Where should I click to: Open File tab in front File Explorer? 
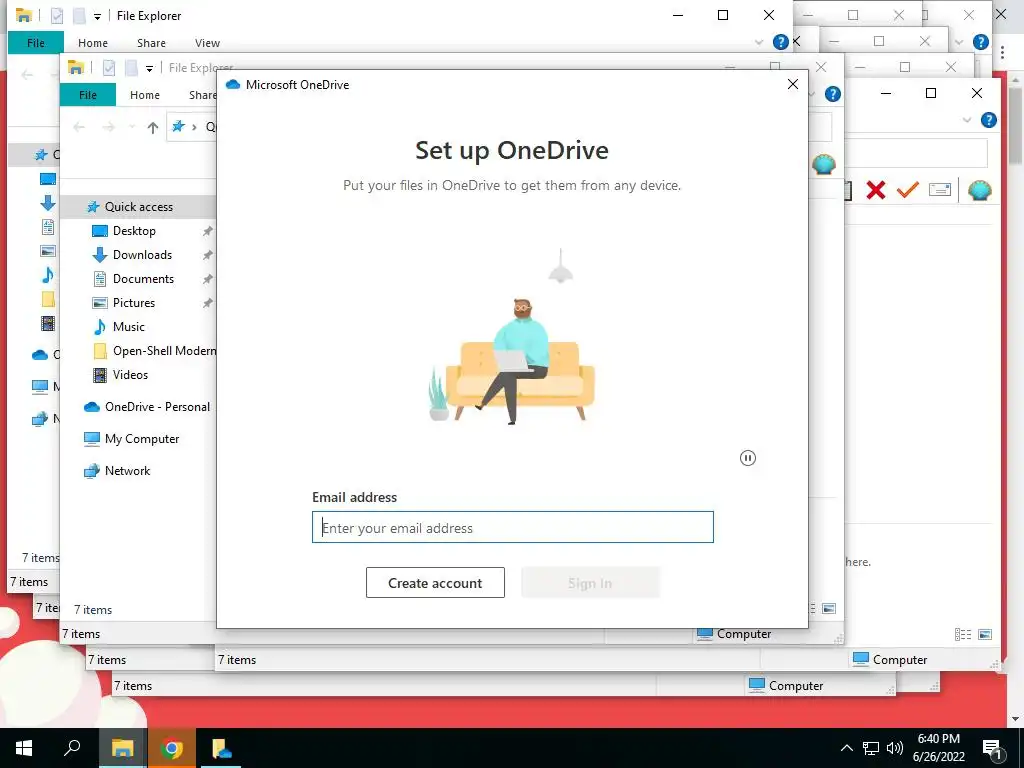(x=88, y=95)
